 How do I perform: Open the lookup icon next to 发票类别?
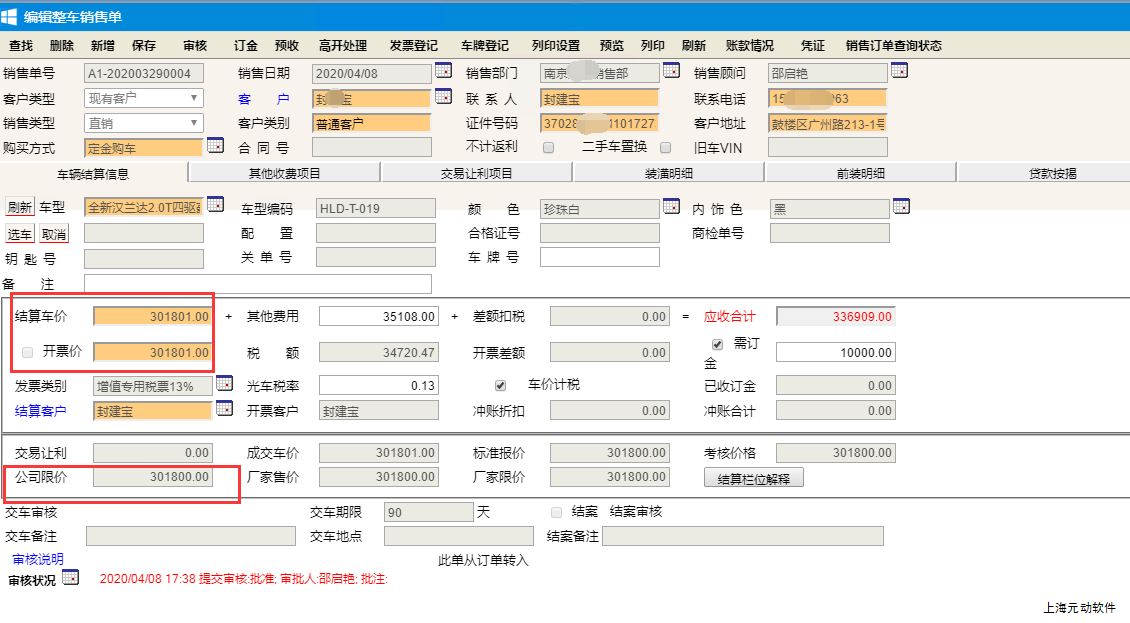[x=224, y=384]
